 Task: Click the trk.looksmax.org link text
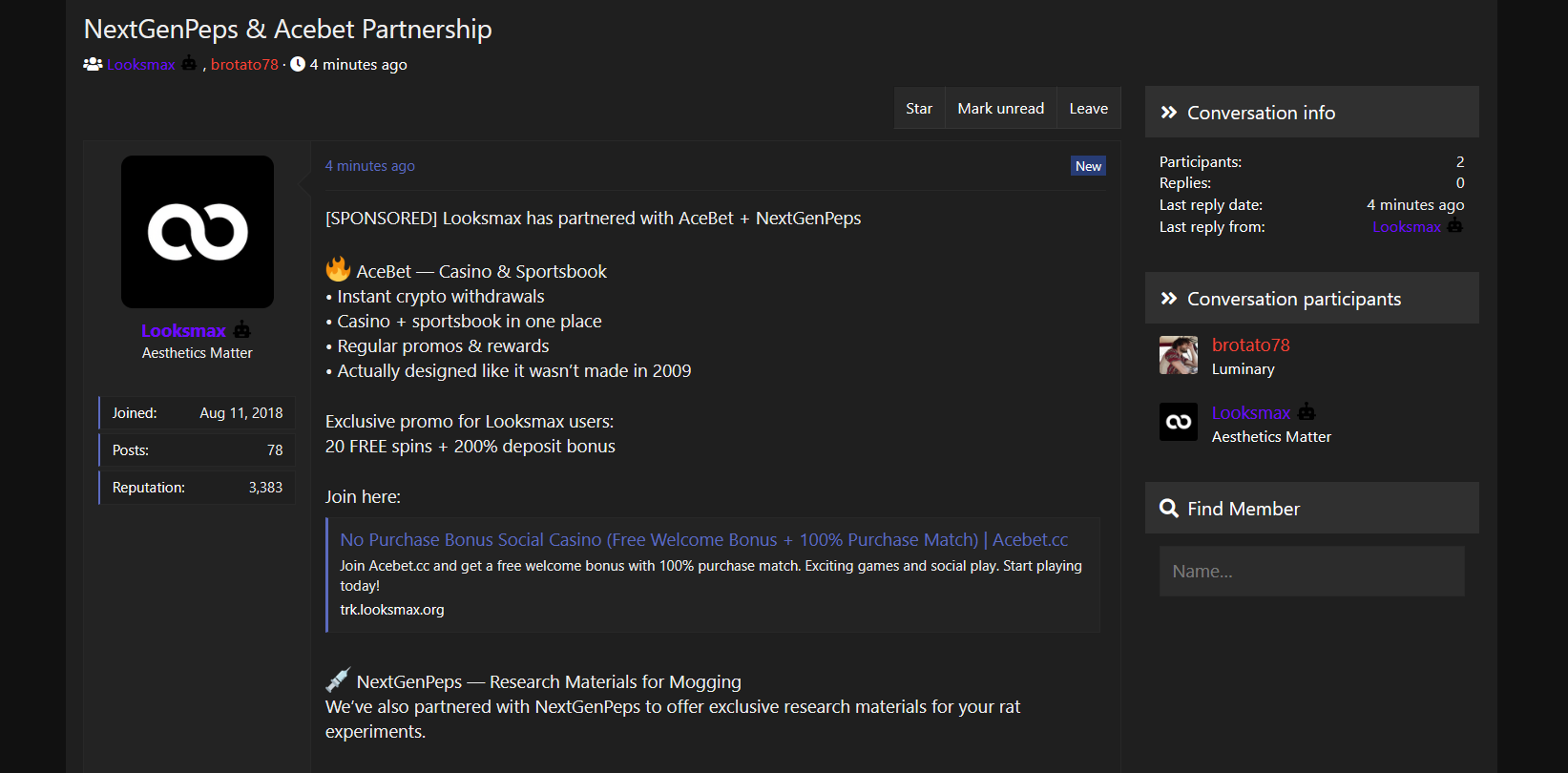pos(392,610)
